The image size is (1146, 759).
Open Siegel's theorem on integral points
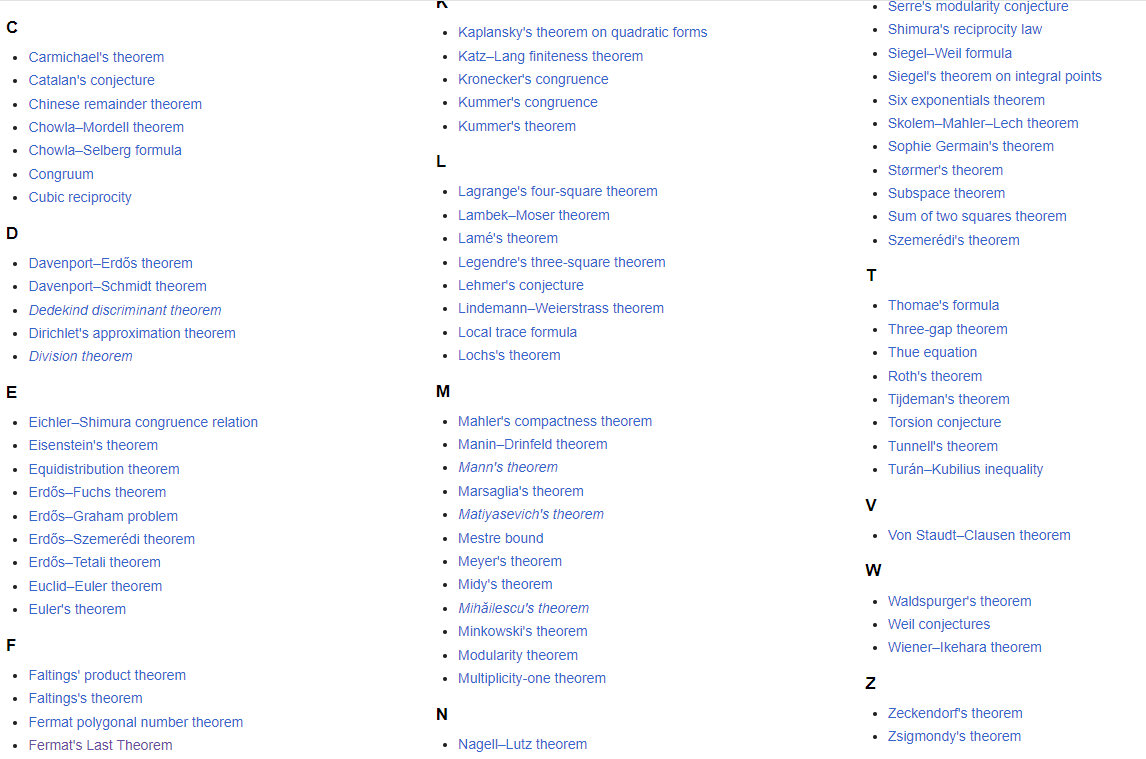[994, 76]
